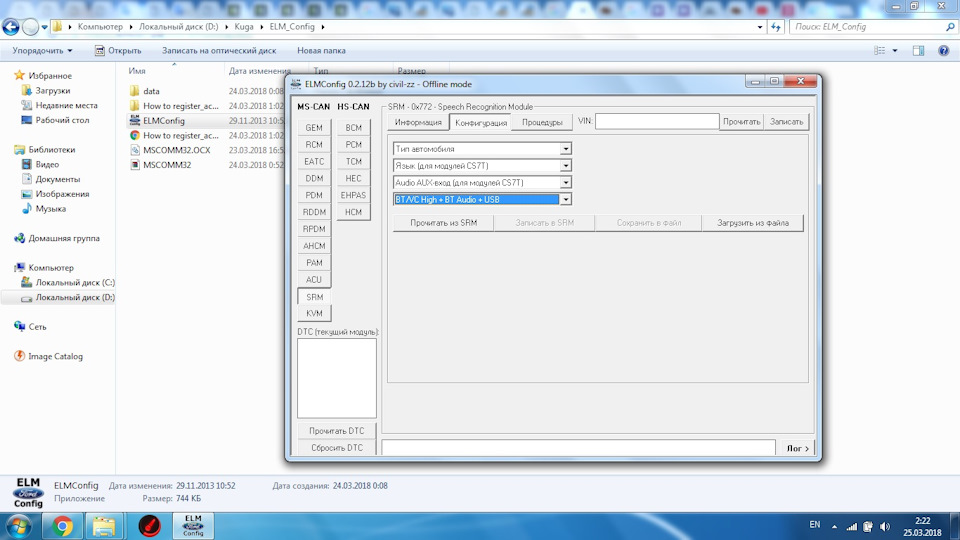This screenshot has height=540, width=960.
Task: Select the MSCOMM32 registry file
Action: [x=167, y=165]
